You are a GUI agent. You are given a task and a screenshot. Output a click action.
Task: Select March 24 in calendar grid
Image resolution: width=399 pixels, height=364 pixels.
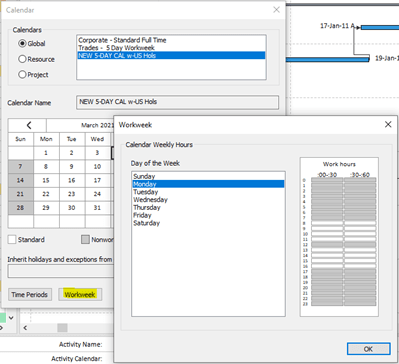click(97, 194)
